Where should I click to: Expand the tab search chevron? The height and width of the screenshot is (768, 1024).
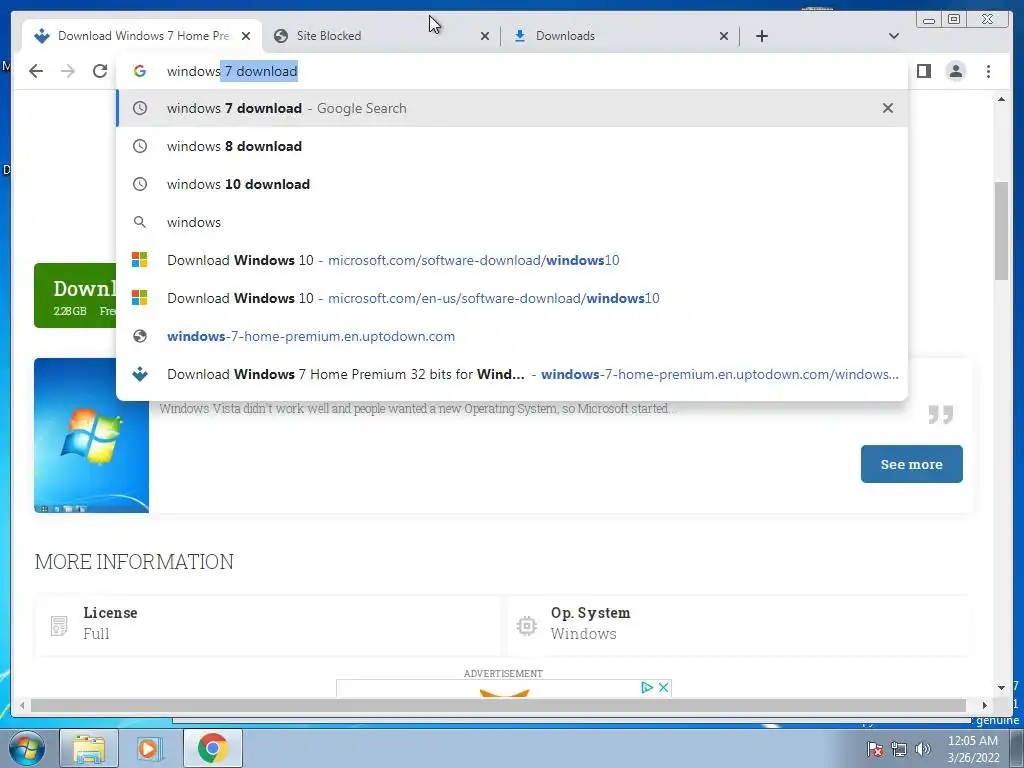pyautogui.click(x=893, y=36)
